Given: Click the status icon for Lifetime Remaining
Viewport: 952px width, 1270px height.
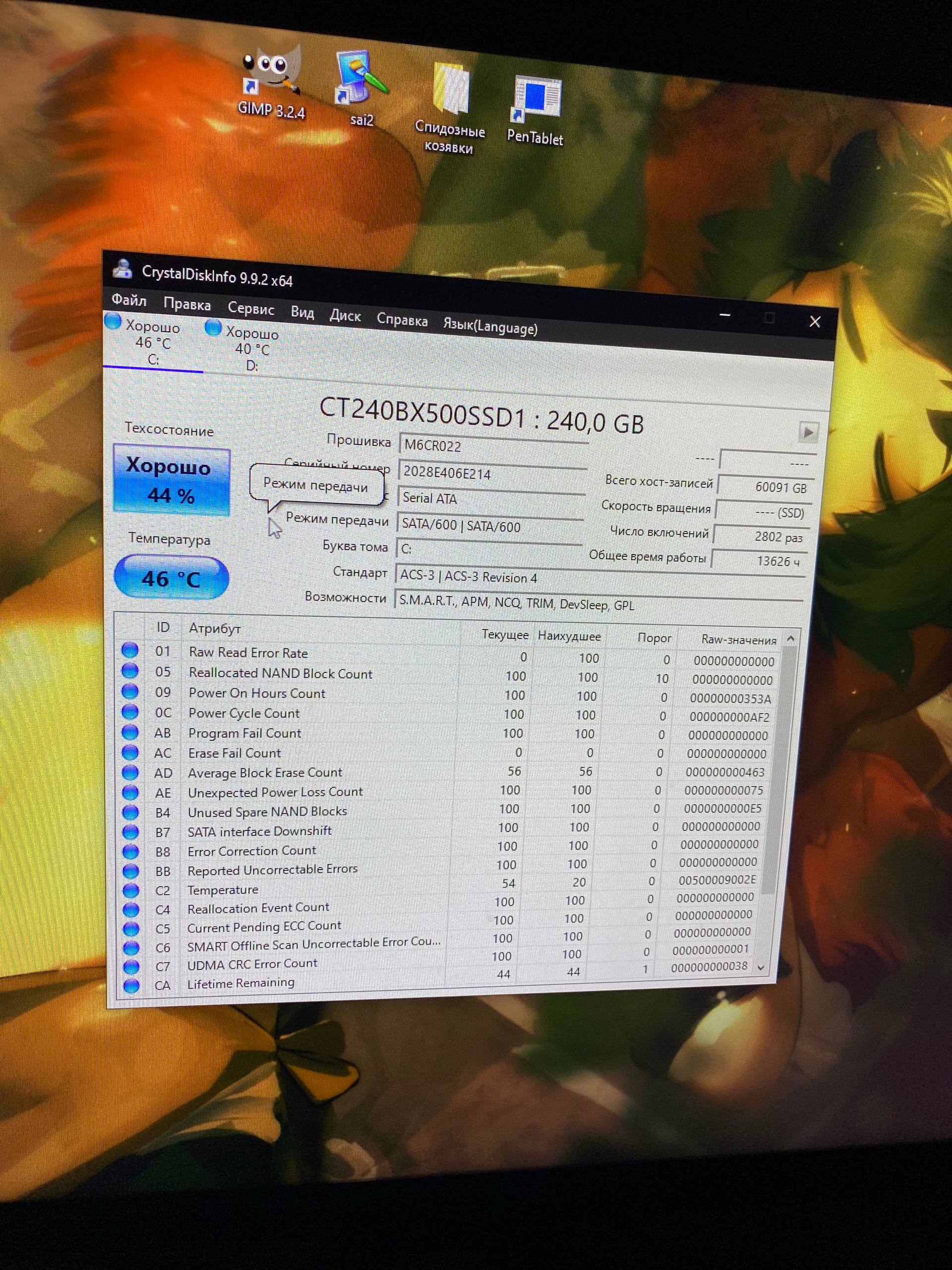Looking at the screenshot, I should coord(131,986).
